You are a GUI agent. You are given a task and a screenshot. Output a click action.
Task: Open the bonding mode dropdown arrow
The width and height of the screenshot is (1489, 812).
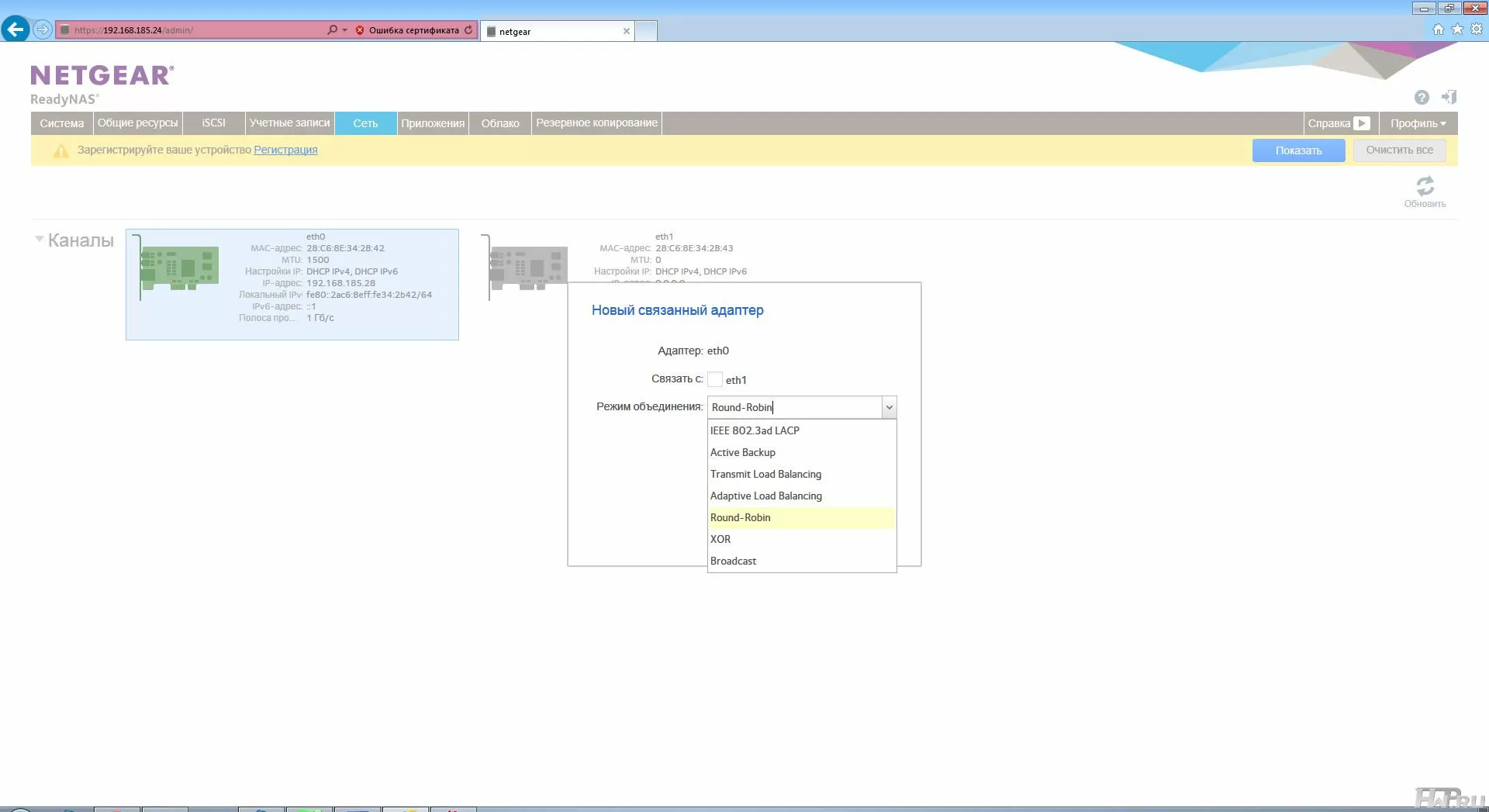[889, 408]
